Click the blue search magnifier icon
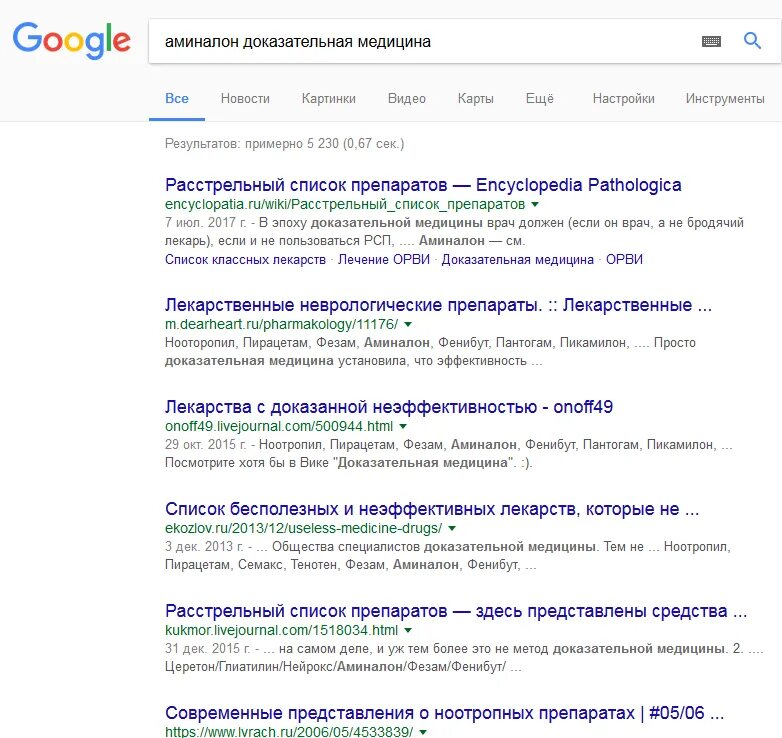 752,40
